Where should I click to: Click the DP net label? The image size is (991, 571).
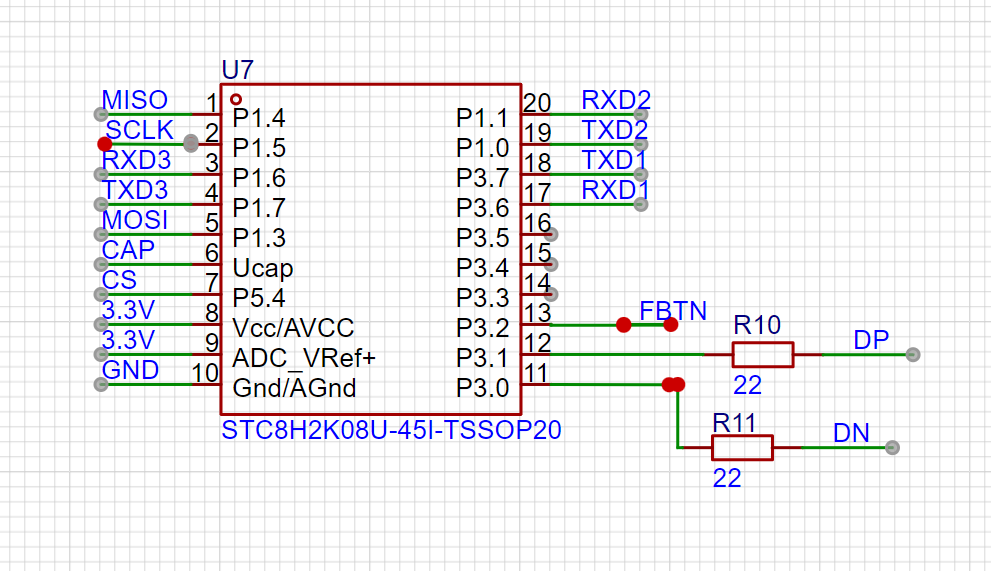(871, 340)
